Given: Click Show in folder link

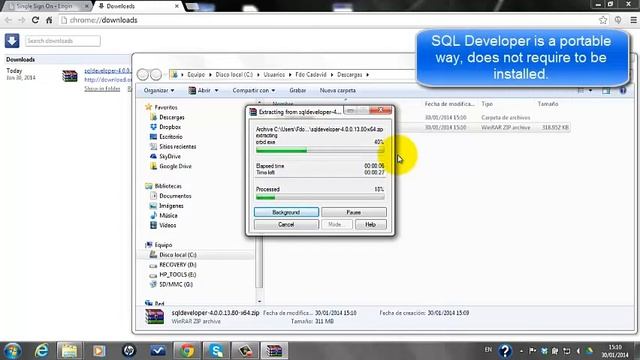Looking at the screenshot, I should 102,89.
